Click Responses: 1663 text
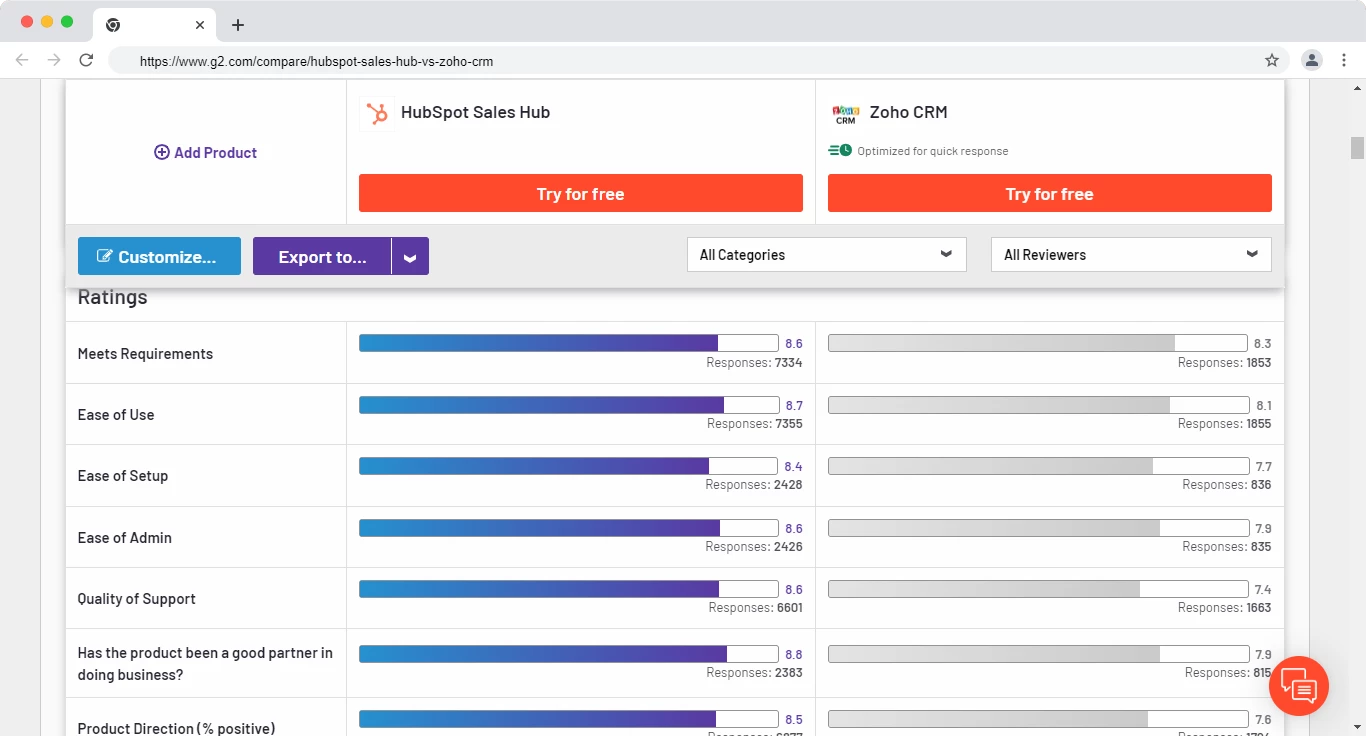This screenshot has height=736, width=1366. (x=1224, y=607)
